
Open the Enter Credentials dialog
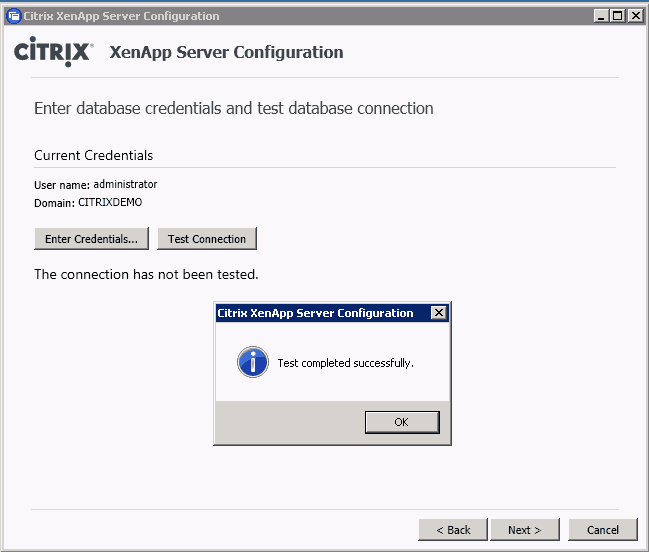tap(91, 239)
